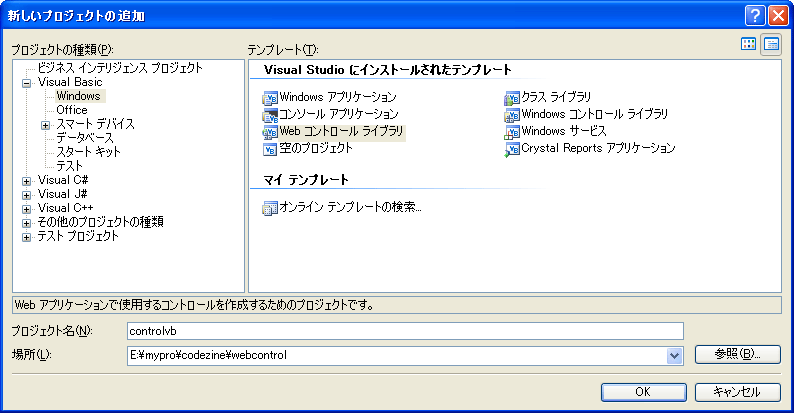Select ビジネス インテリジェンス プロジェクト in tree
Image resolution: width=794 pixels, height=413 pixels.
(x=120, y=68)
